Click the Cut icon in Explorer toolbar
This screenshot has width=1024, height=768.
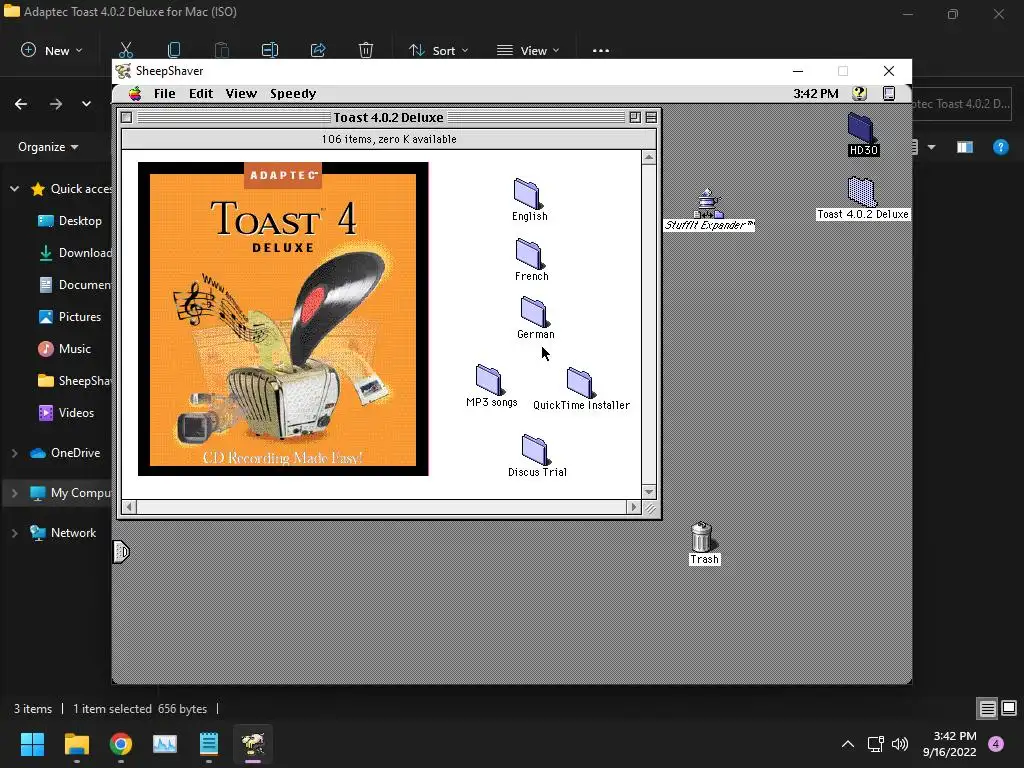coord(126,50)
